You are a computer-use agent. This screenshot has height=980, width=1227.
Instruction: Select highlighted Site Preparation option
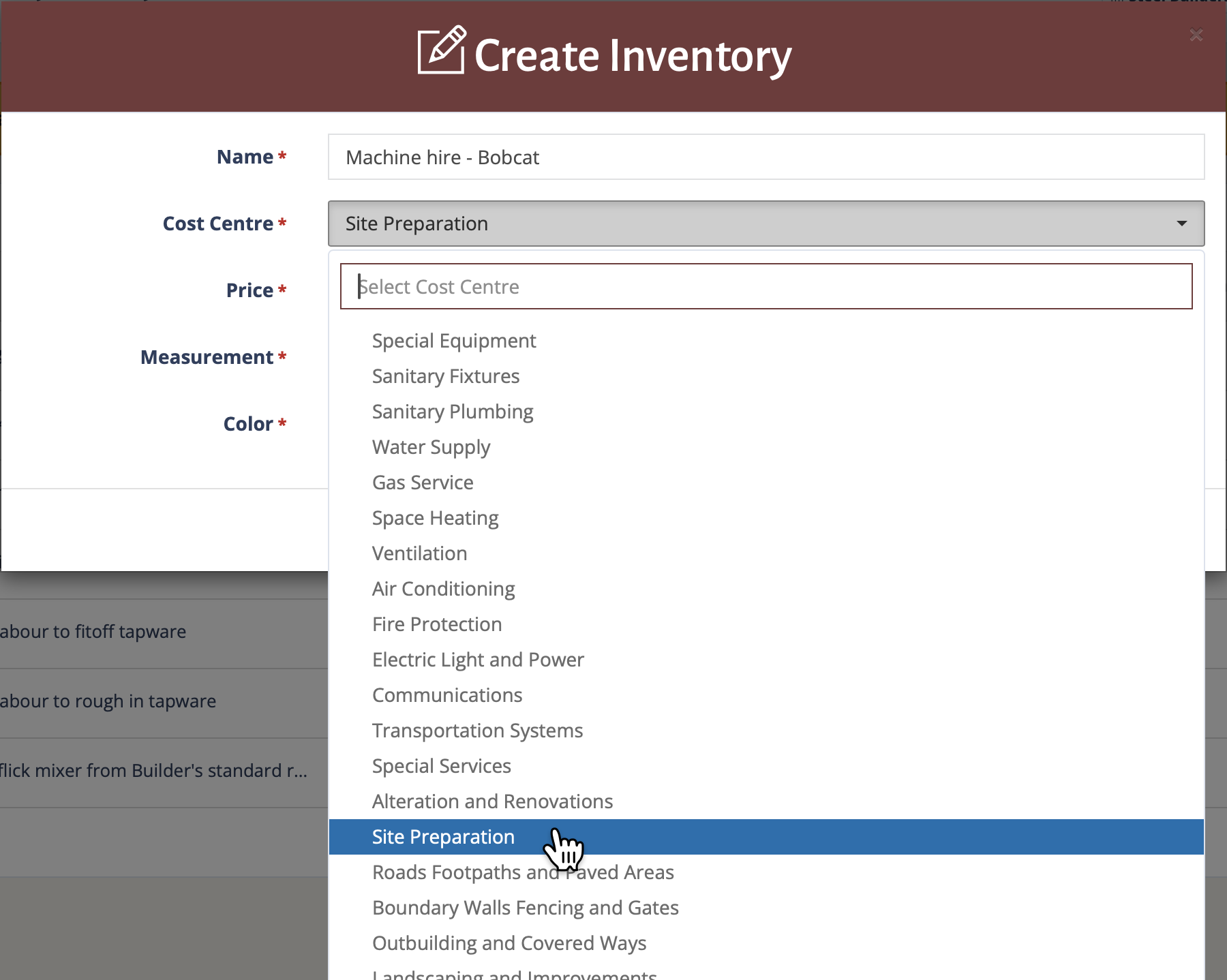tap(443, 837)
